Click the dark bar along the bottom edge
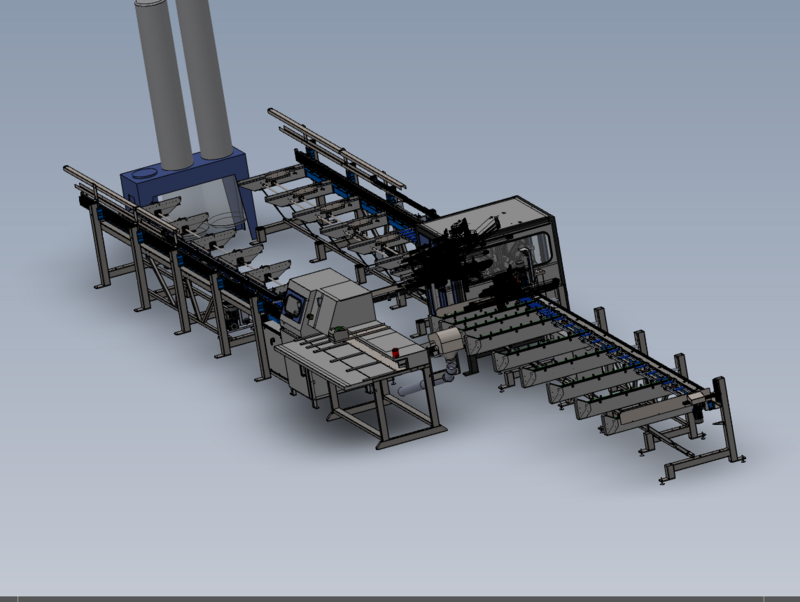 coord(400,598)
